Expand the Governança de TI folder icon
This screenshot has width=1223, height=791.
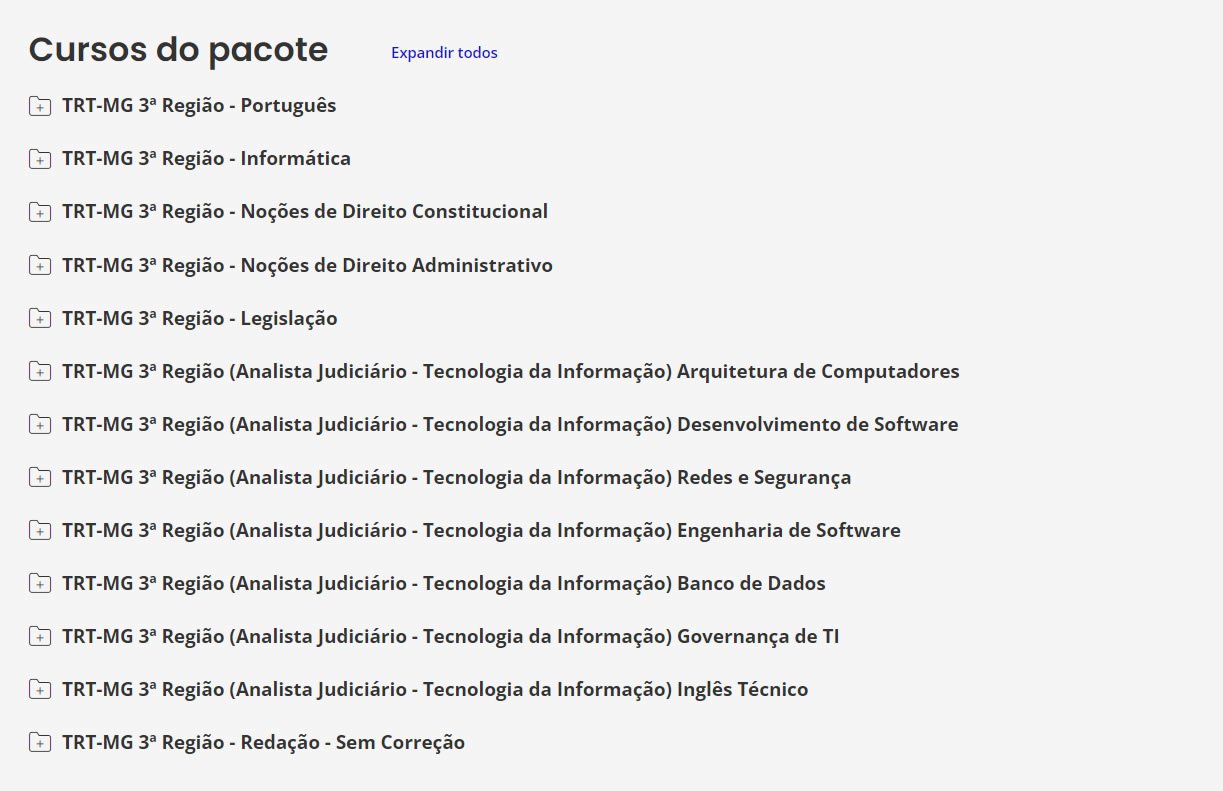(x=40, y=637)
